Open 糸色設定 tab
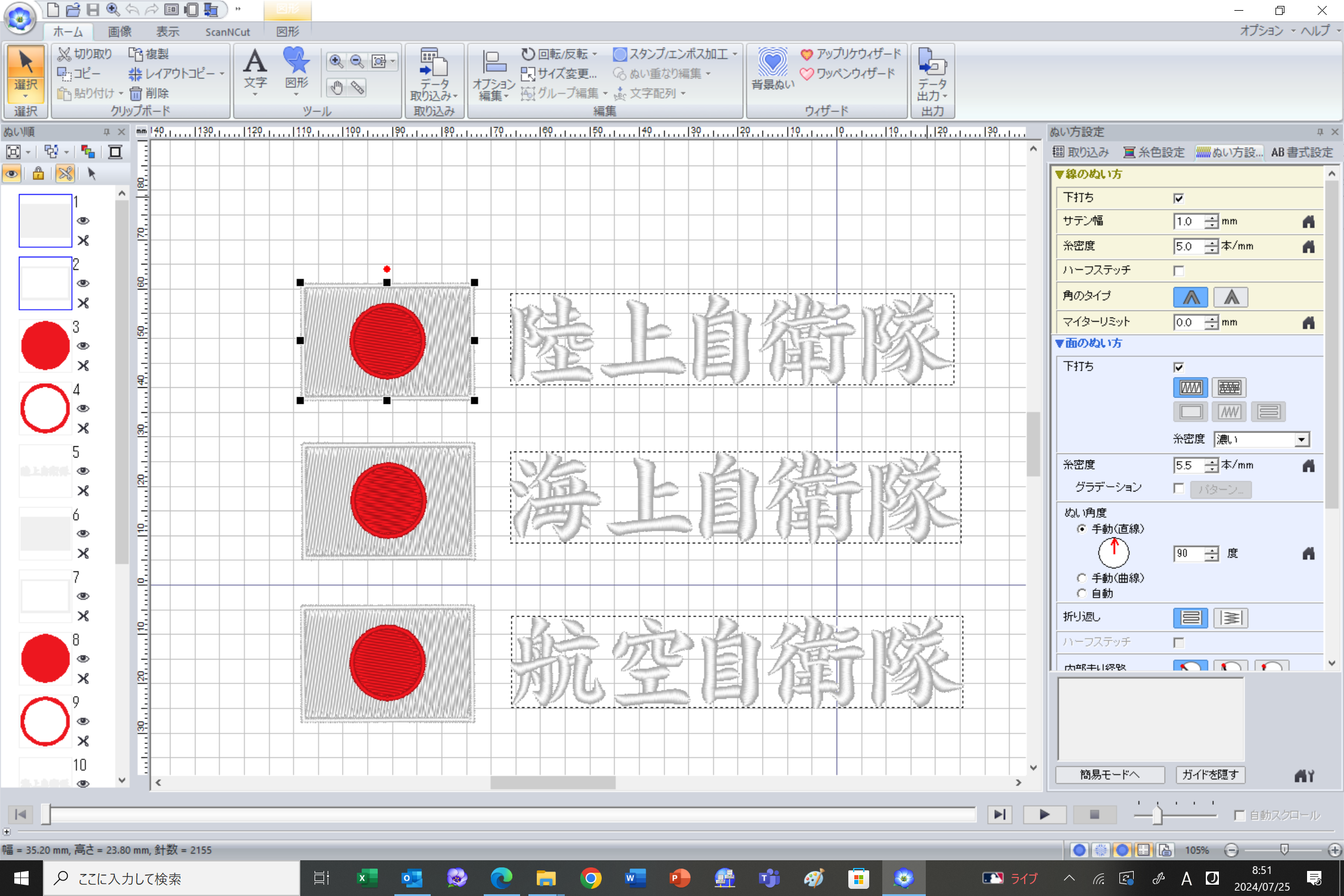Viewport: 1344px width, 896px height. pos(1154,153)
